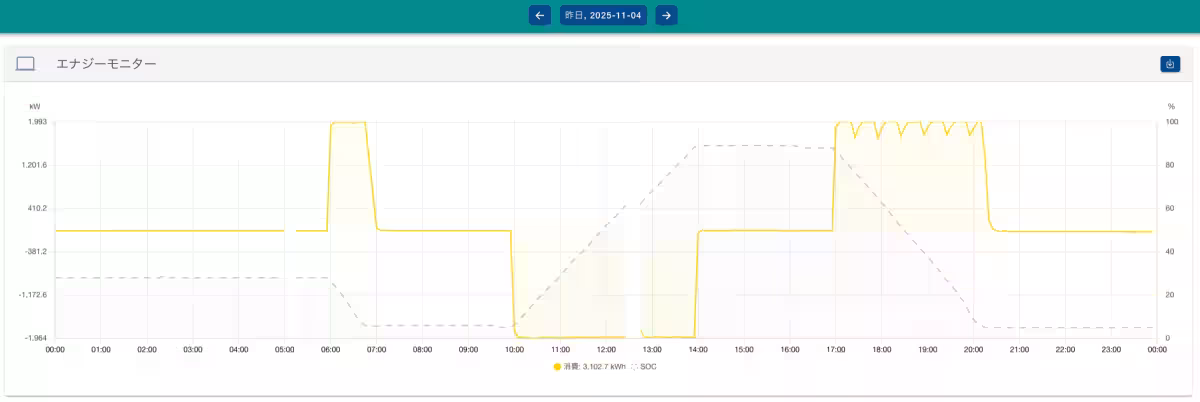Screen dimensions: 1200x402
Task: Click the 15:00 label on time axis
Action: click(x=744, y=350)
